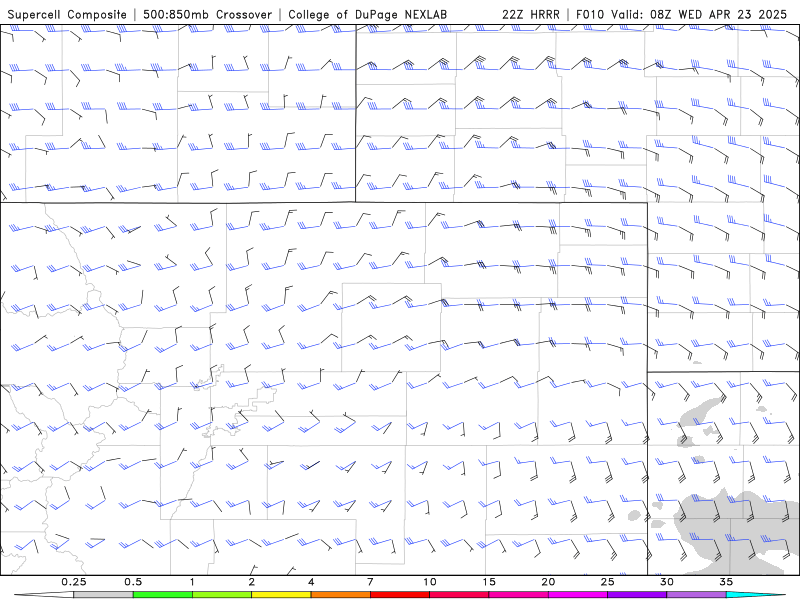Click the legend value 15

(489, 582)
